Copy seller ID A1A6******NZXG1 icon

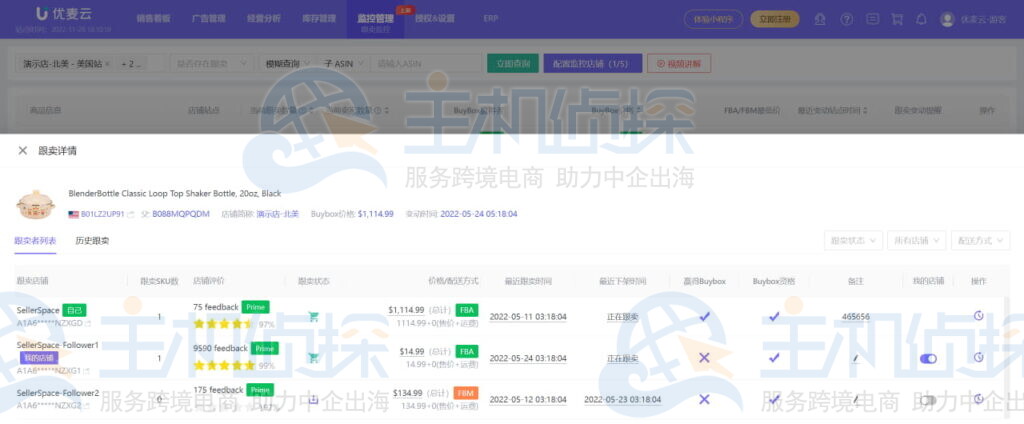[86, 371]
